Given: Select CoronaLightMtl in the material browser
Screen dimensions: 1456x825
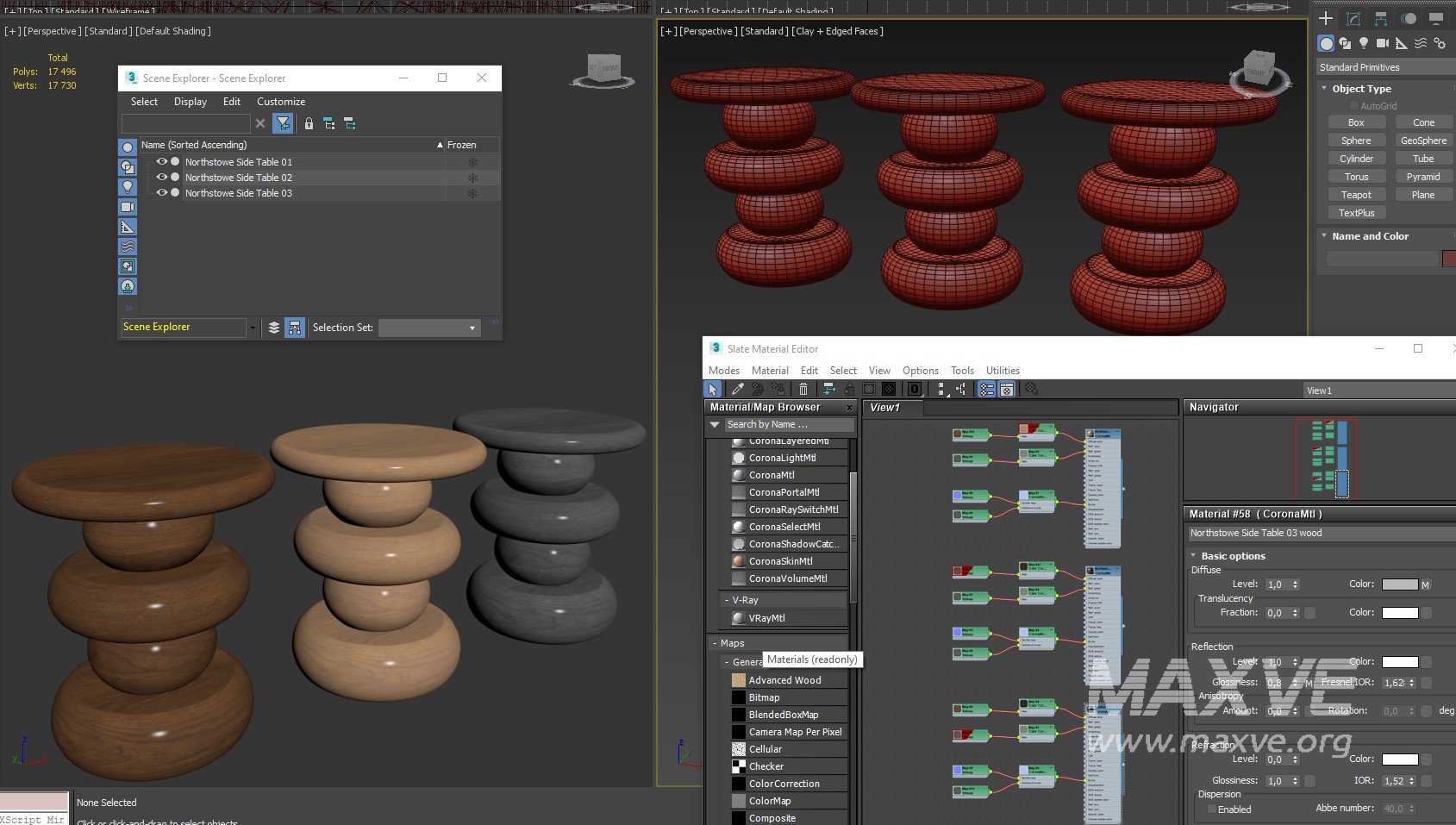Looking at the screenshot, I should click(x=782, y=458).
